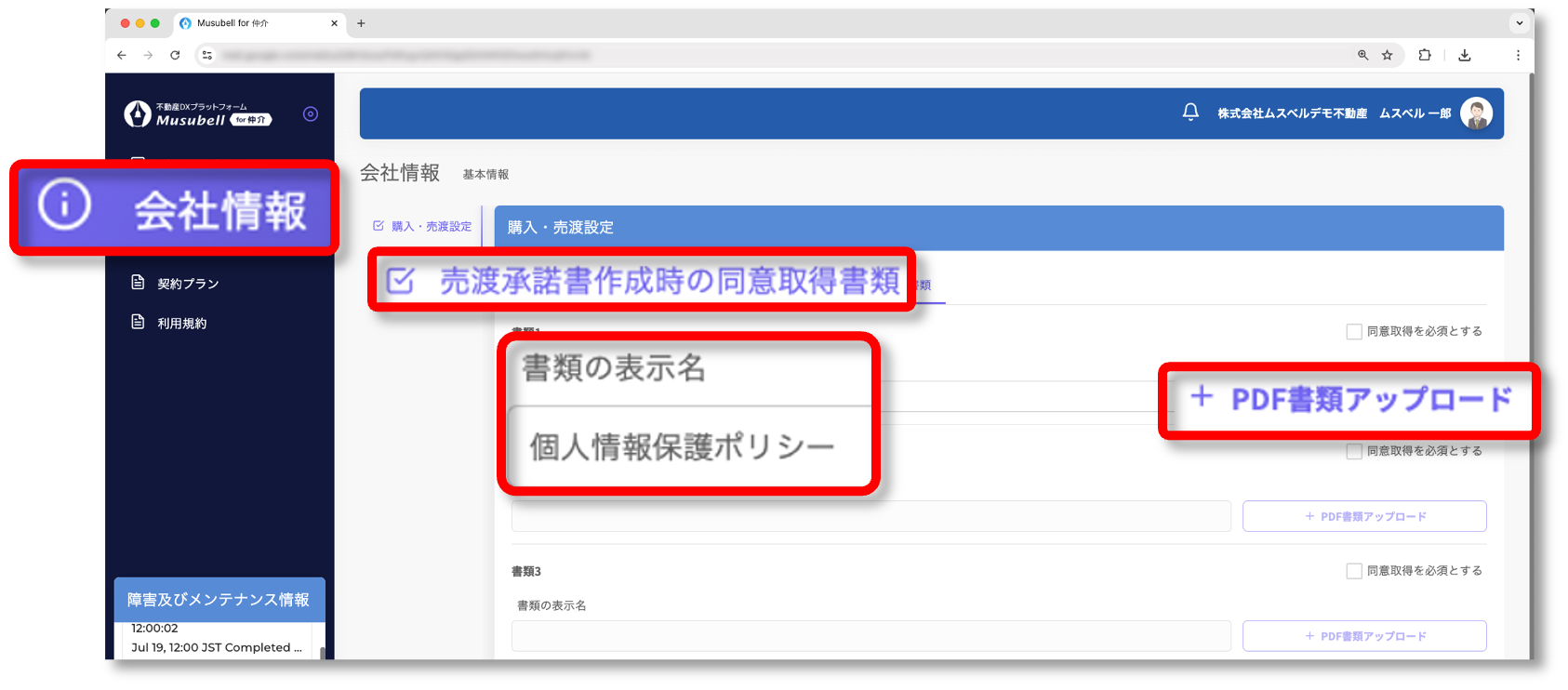
Task: Open the browser three-dot menu
Action: click(1518, 56)
